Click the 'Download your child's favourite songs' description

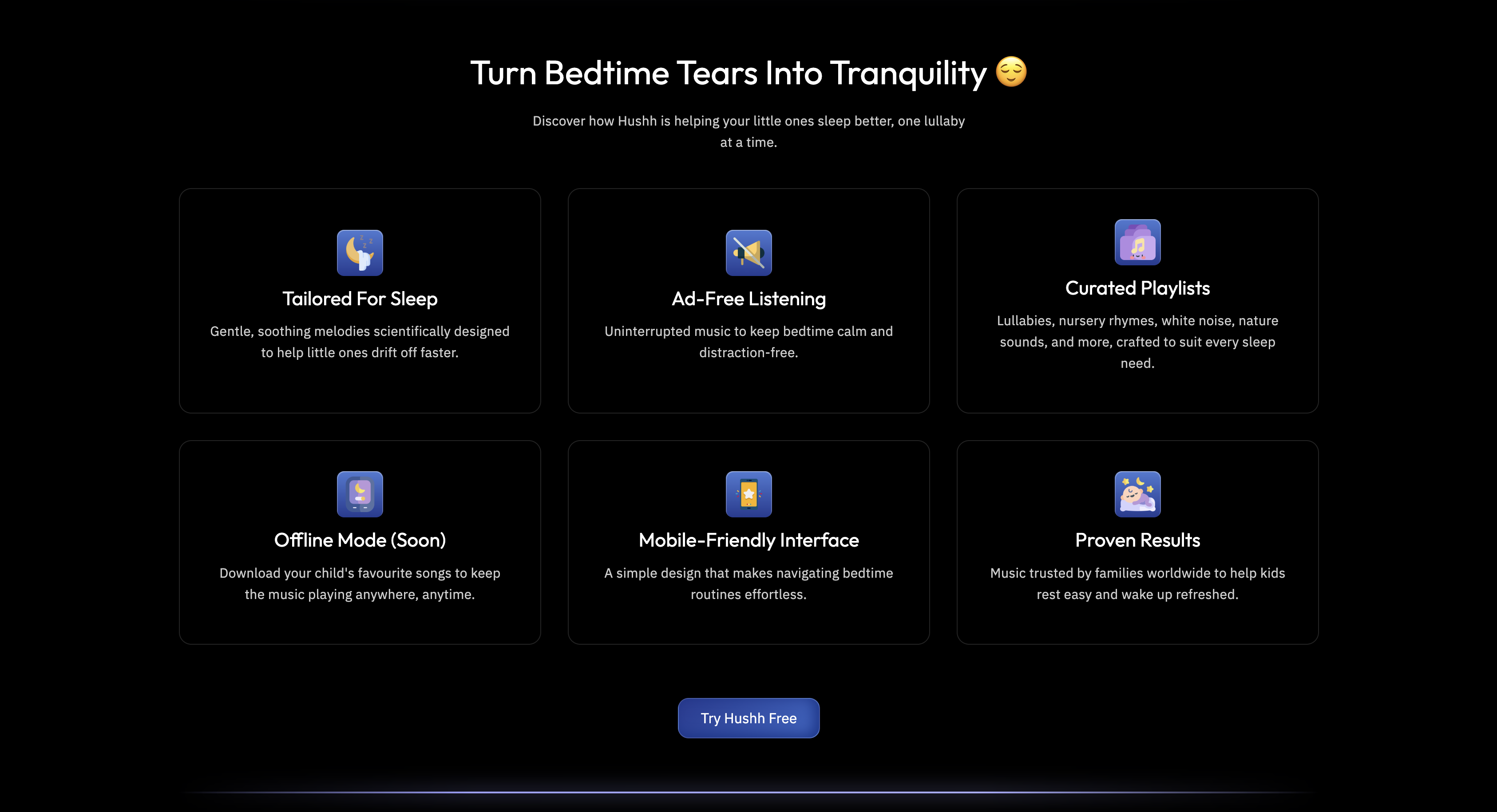[360, 583]
